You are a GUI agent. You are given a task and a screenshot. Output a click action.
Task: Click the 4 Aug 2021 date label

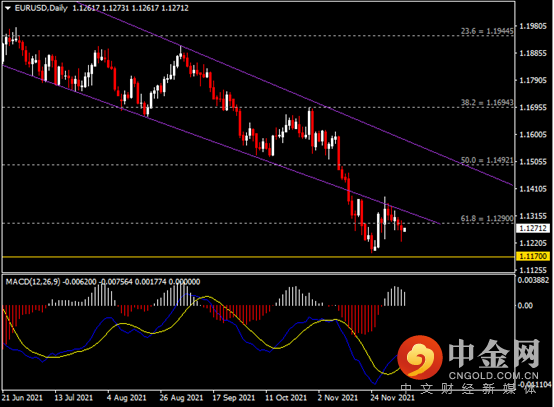[126, 398]
